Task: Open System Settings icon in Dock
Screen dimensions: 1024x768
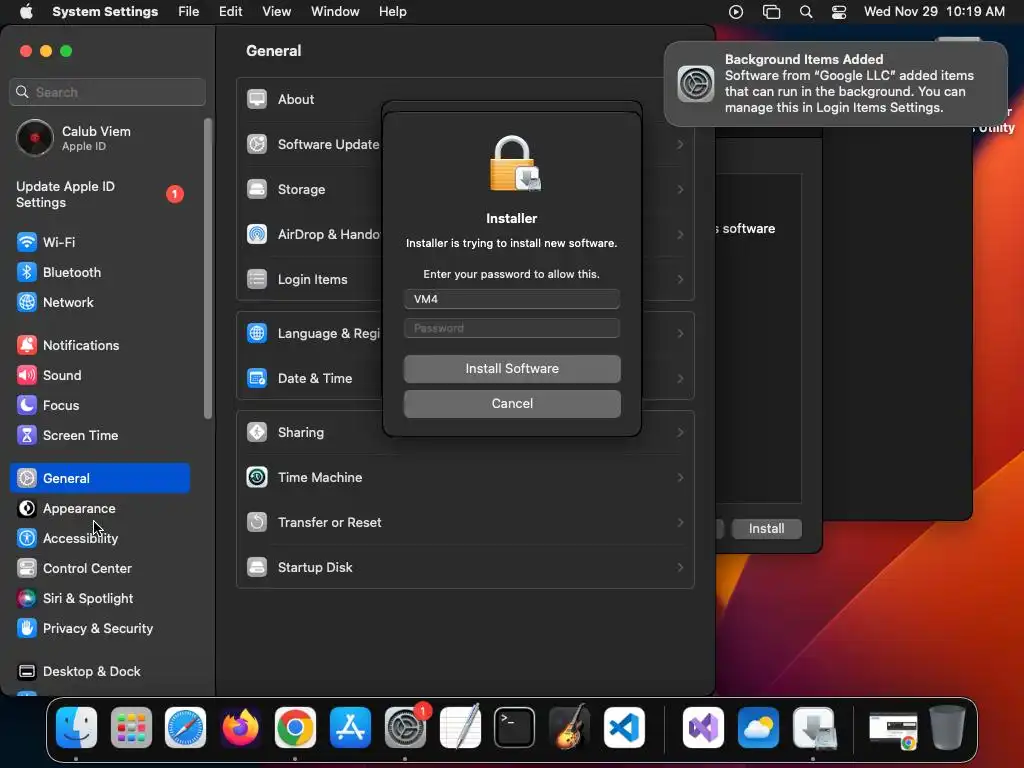Action: (405, 727)
